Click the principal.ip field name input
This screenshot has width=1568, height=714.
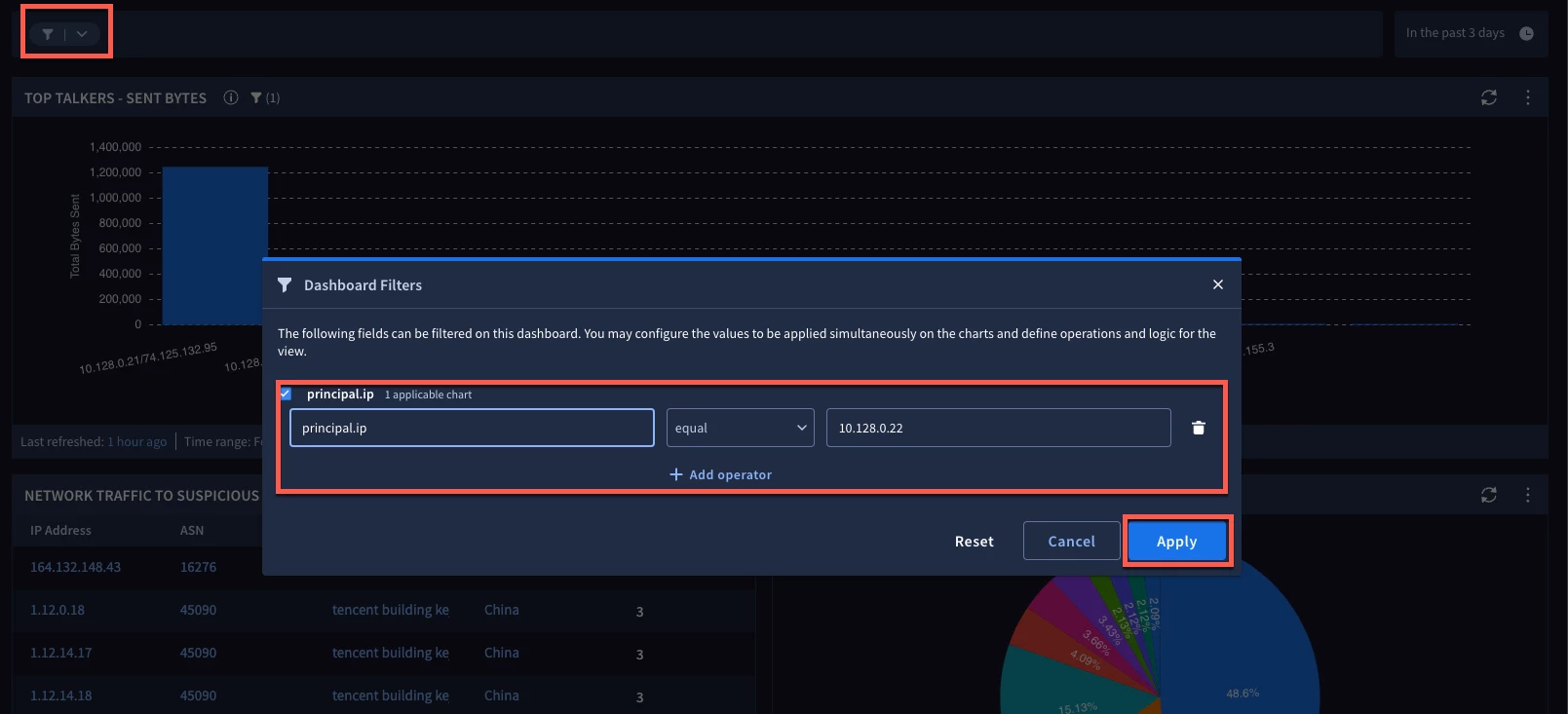[x=472, y=428]
